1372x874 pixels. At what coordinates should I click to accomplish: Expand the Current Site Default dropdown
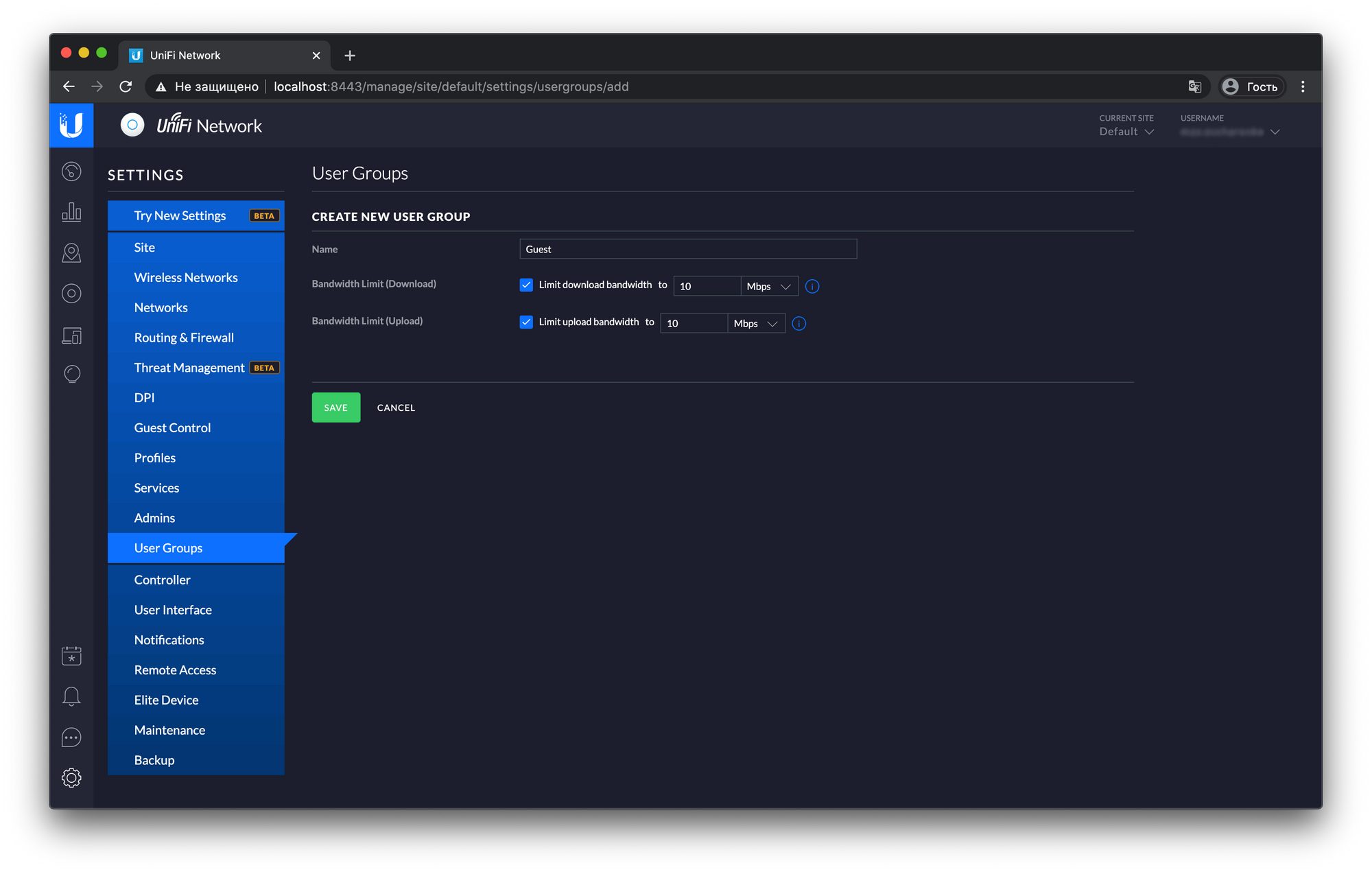click(1126, 132)
